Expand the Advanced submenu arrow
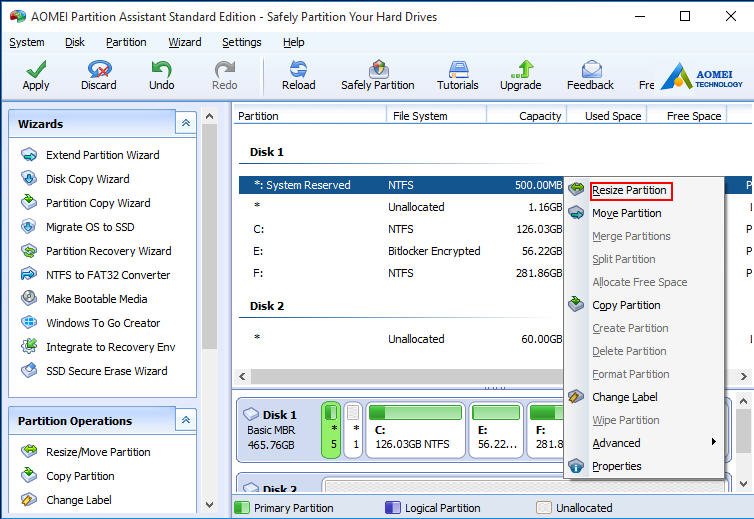The height and width of the screenshot is (519, 754). click(x=714, y=442)
